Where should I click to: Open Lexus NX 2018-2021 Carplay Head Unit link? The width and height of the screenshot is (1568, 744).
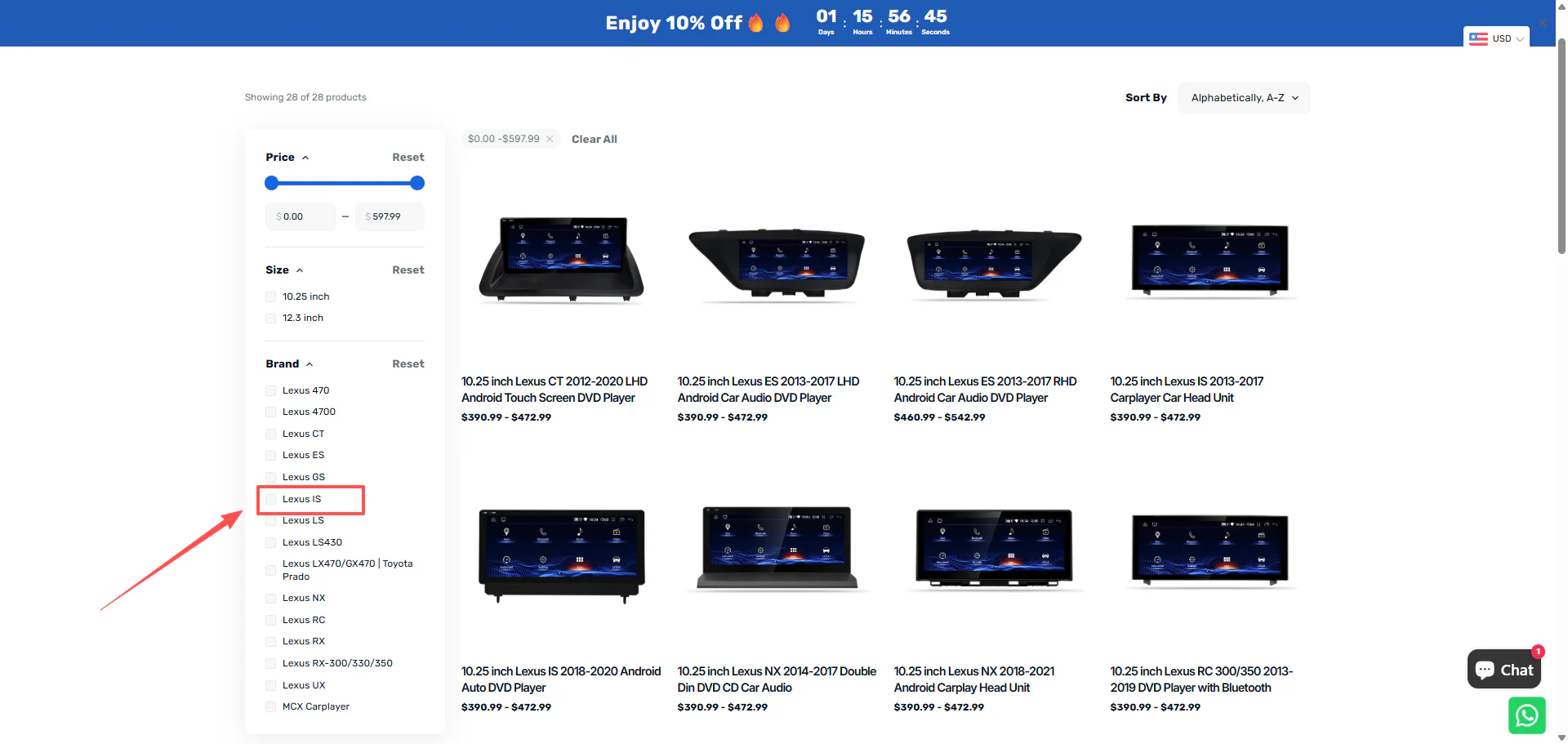point(973,679)
